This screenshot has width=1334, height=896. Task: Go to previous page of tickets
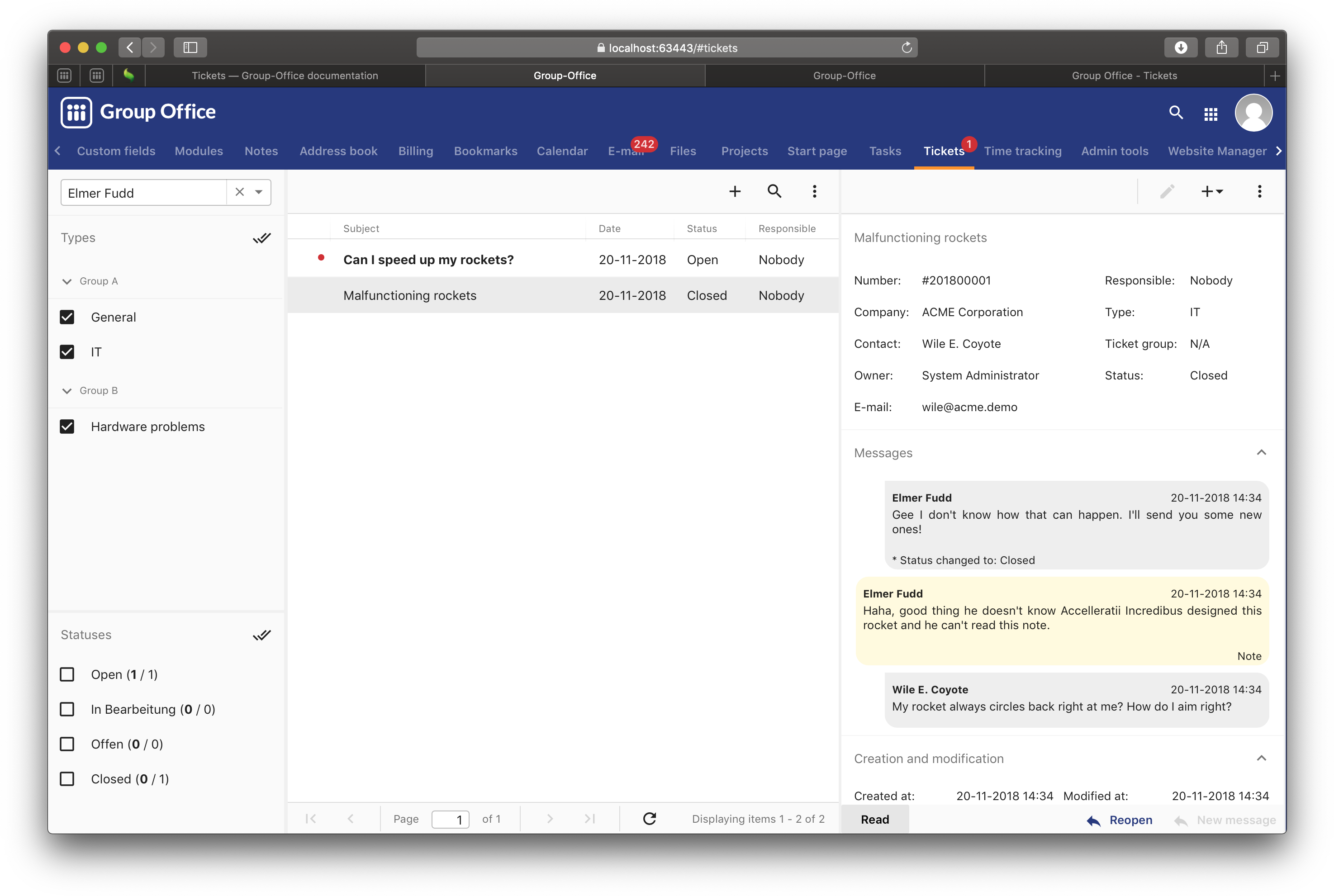pos(351,818)
